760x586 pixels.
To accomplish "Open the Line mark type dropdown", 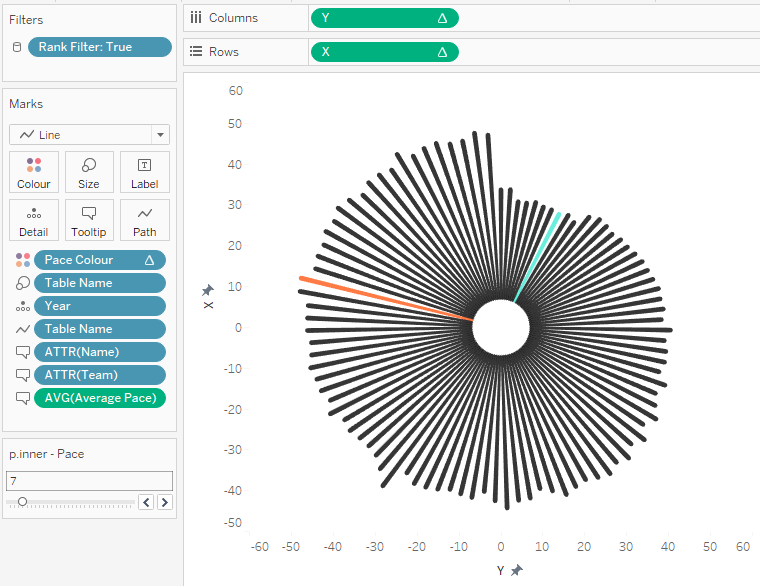I will [89, 135].
